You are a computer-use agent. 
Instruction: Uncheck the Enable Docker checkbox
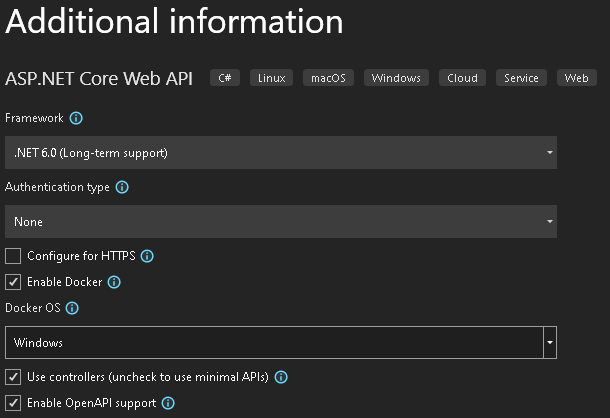click(13, 282)
